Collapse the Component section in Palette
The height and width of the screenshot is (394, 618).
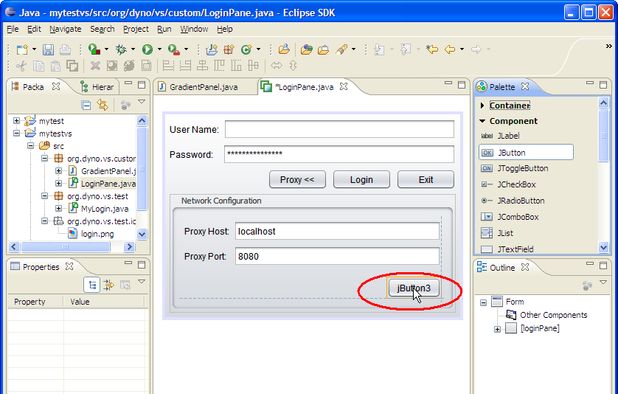[x=482, y=121]
